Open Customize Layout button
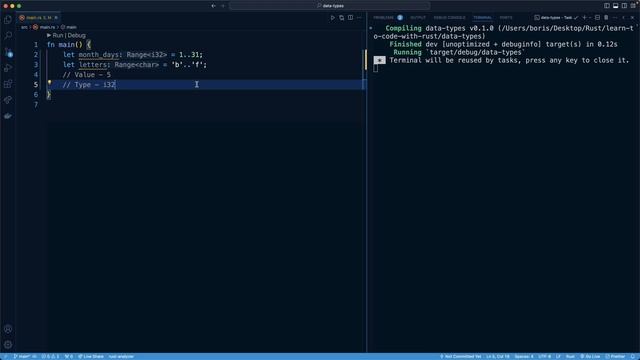Viewport: 640px width, 360px height. 633,6
